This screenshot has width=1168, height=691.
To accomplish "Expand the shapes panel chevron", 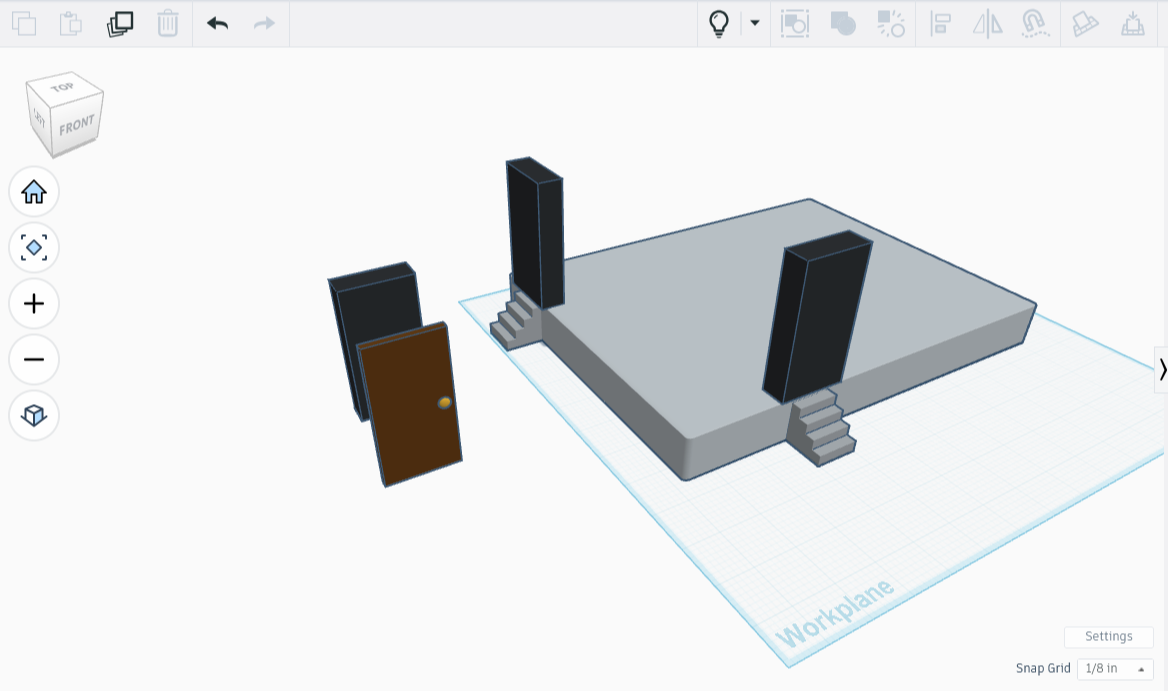I will coord(1162,370).
